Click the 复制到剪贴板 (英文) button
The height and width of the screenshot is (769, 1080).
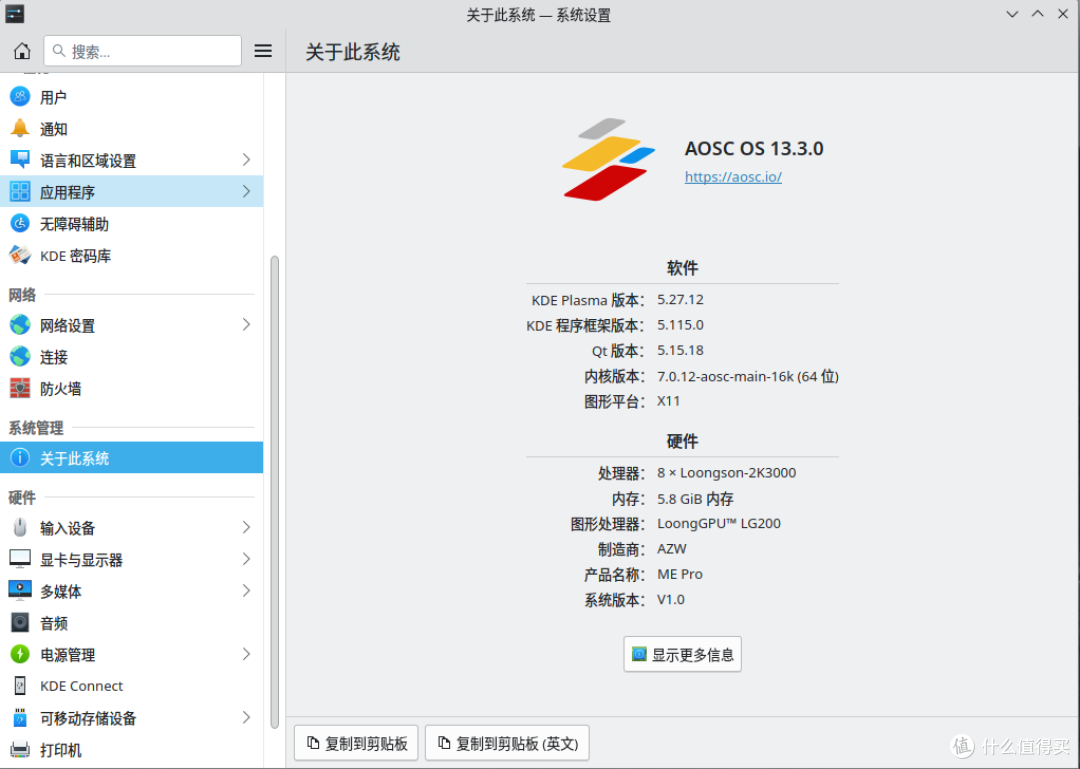coord(507,743)
